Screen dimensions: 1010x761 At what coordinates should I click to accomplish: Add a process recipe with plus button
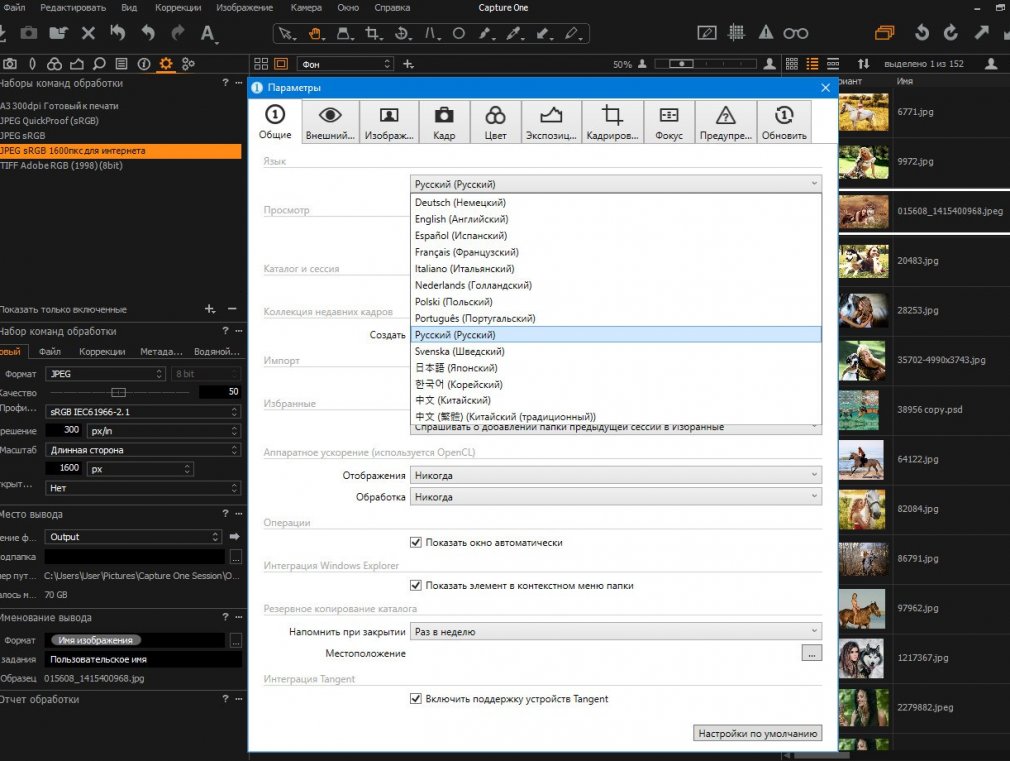(210, 309)
